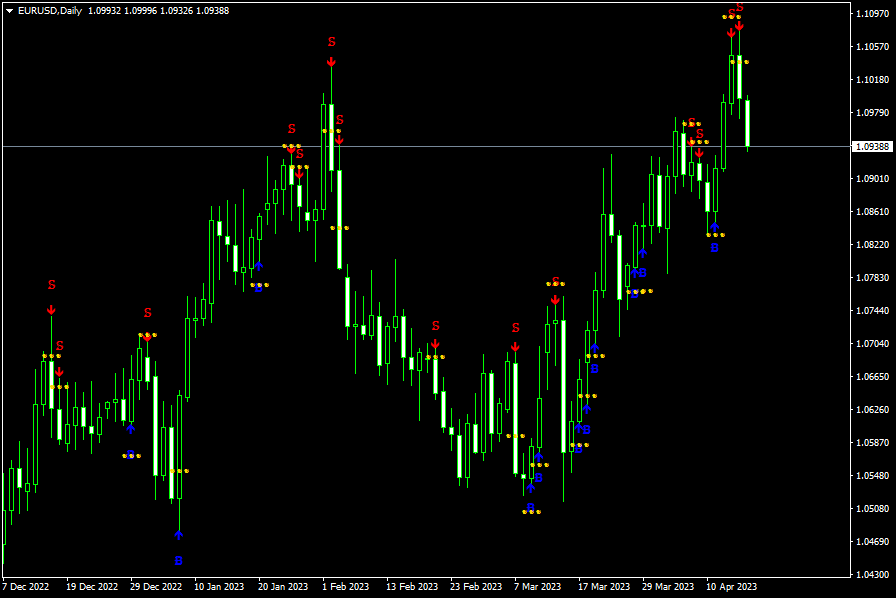
Task: Click the 13 Feb 2023 date label
Action: [x=412, y=587]
